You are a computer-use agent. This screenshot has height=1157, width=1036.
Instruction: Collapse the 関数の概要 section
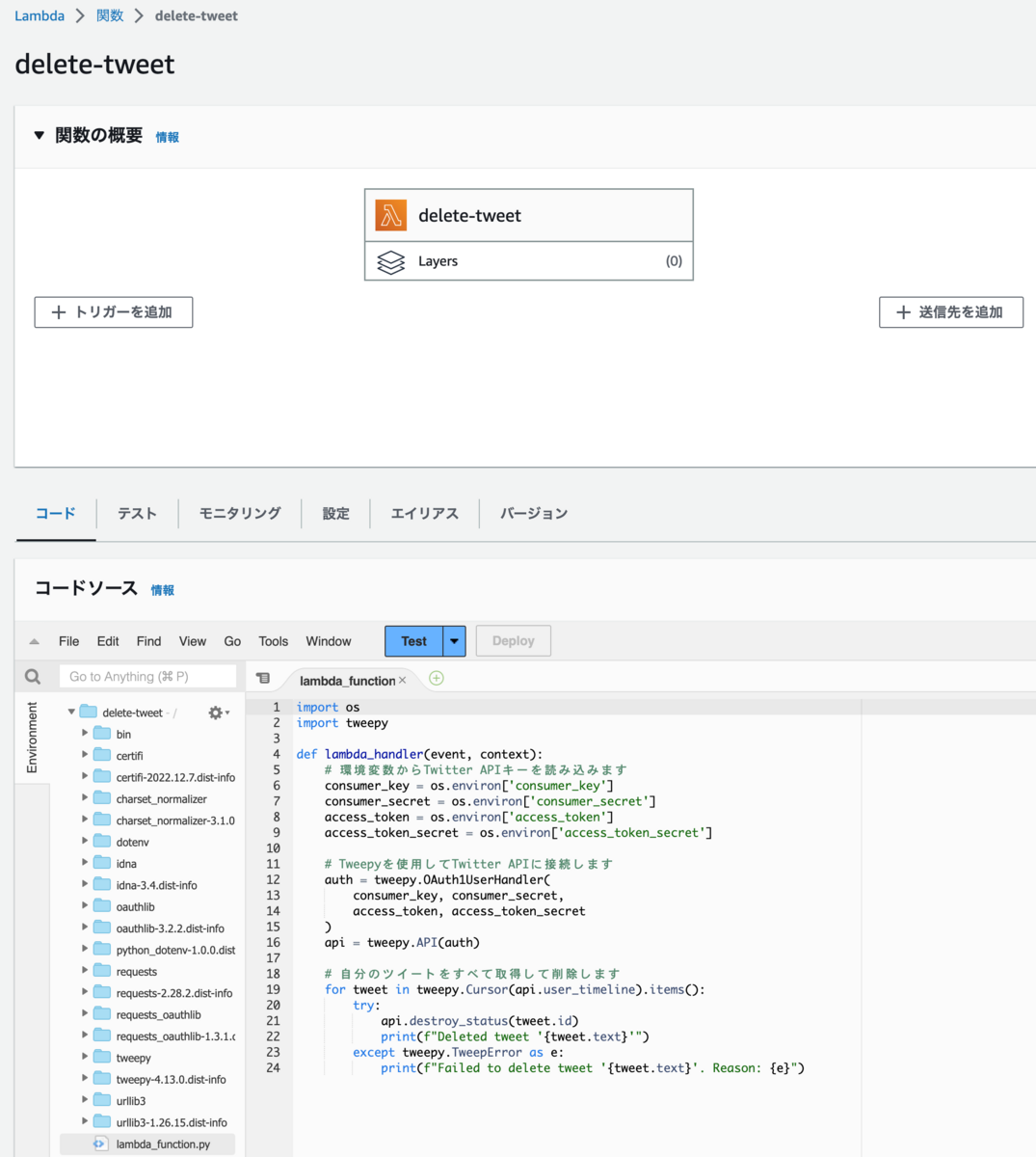pyautogui.click(x=40, y=136)
